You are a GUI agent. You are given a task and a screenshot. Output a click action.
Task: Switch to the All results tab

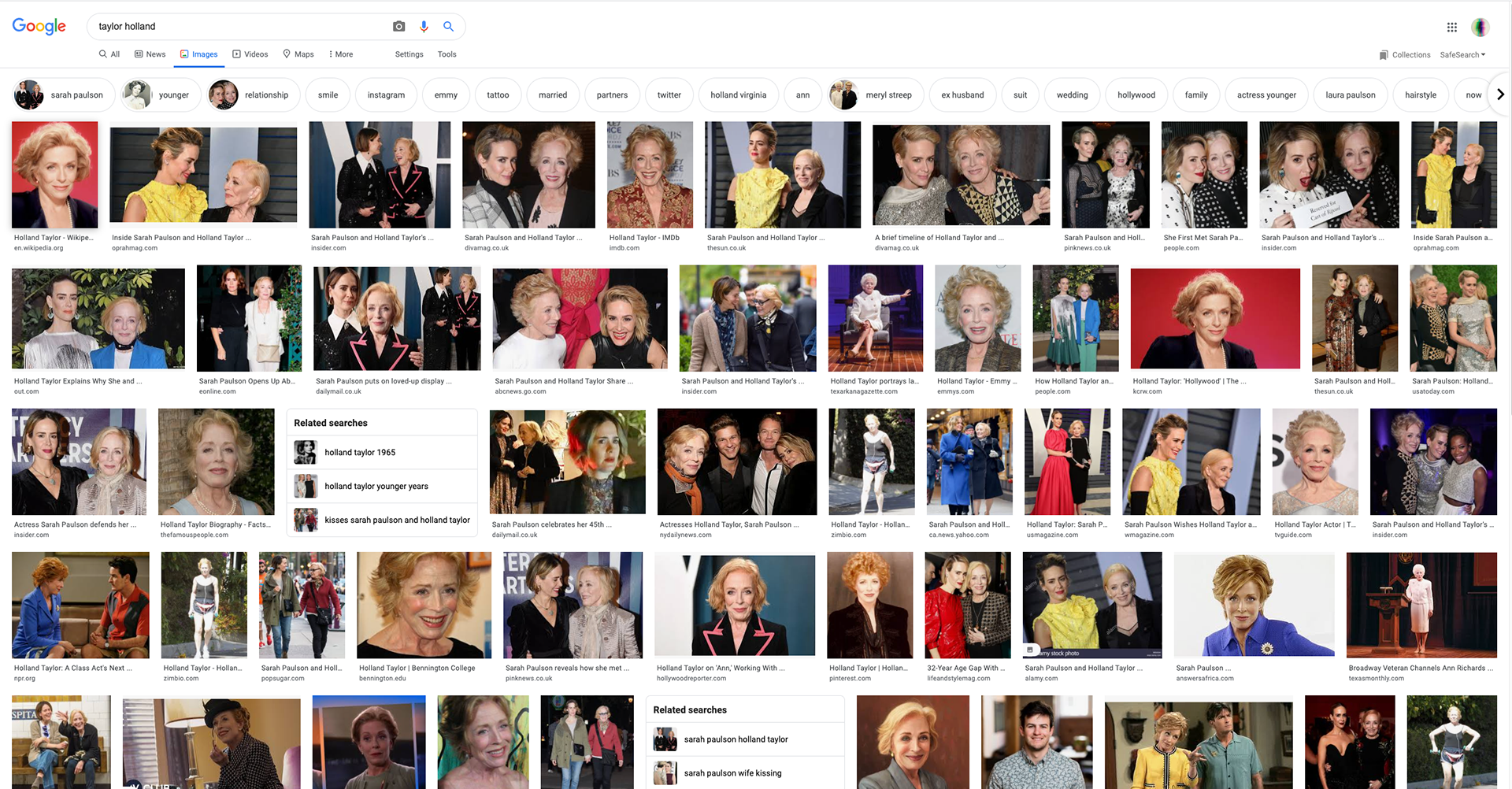click(109, 54)
